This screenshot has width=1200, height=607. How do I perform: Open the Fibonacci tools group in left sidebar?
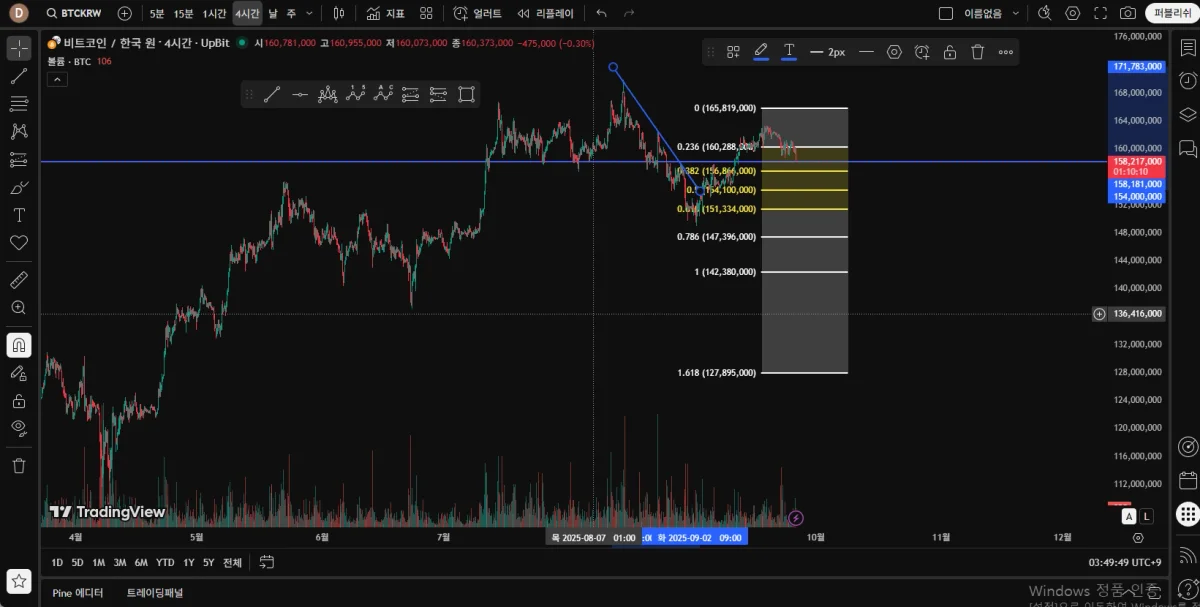pyautogui.click(x=18, y=103)
